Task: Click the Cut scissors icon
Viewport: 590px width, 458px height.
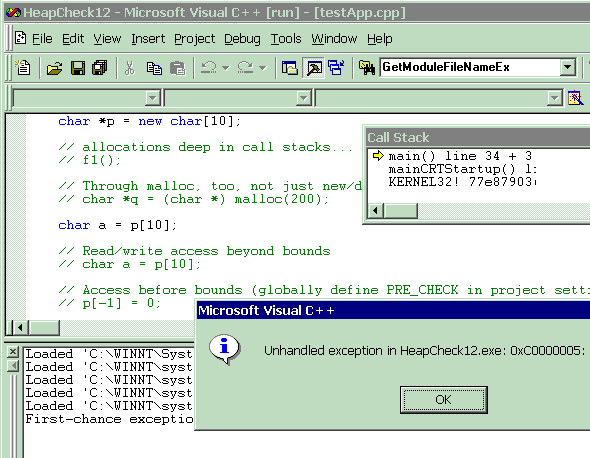Action: 130,68
